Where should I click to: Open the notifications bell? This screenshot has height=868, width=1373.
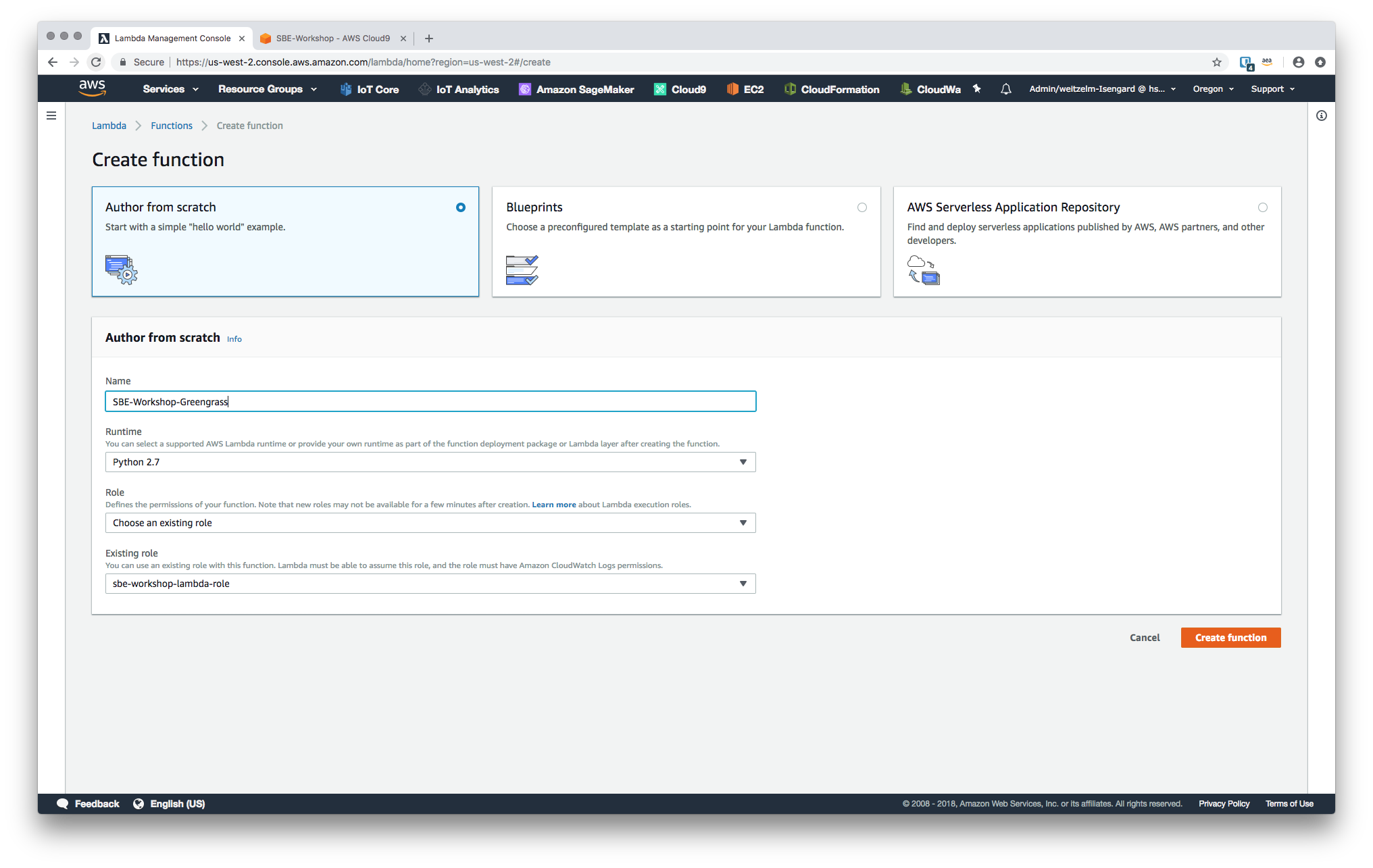pos(1006,89)
